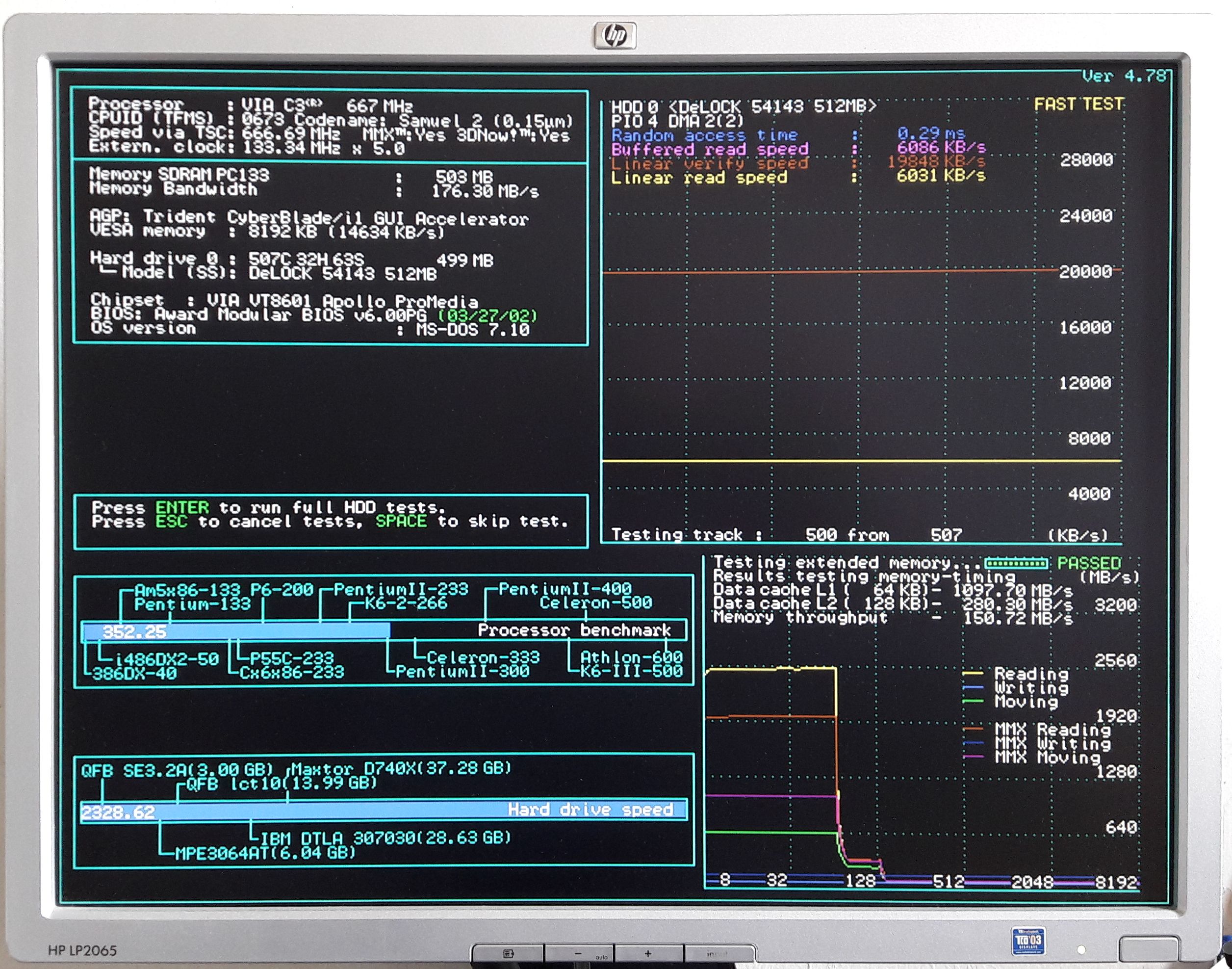The height and width of the screenshot is (969, 1232).
Task: Click the green BIOS date '(03/27/02)'
Action: 487,315
